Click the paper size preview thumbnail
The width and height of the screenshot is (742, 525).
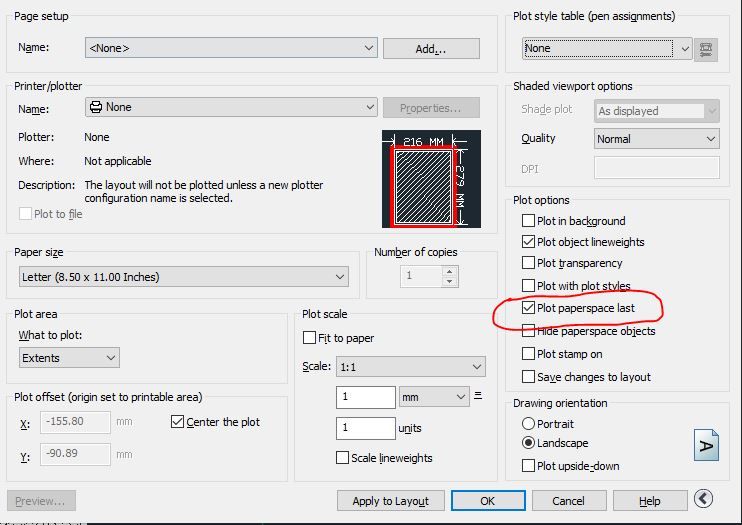click(431, 179)
